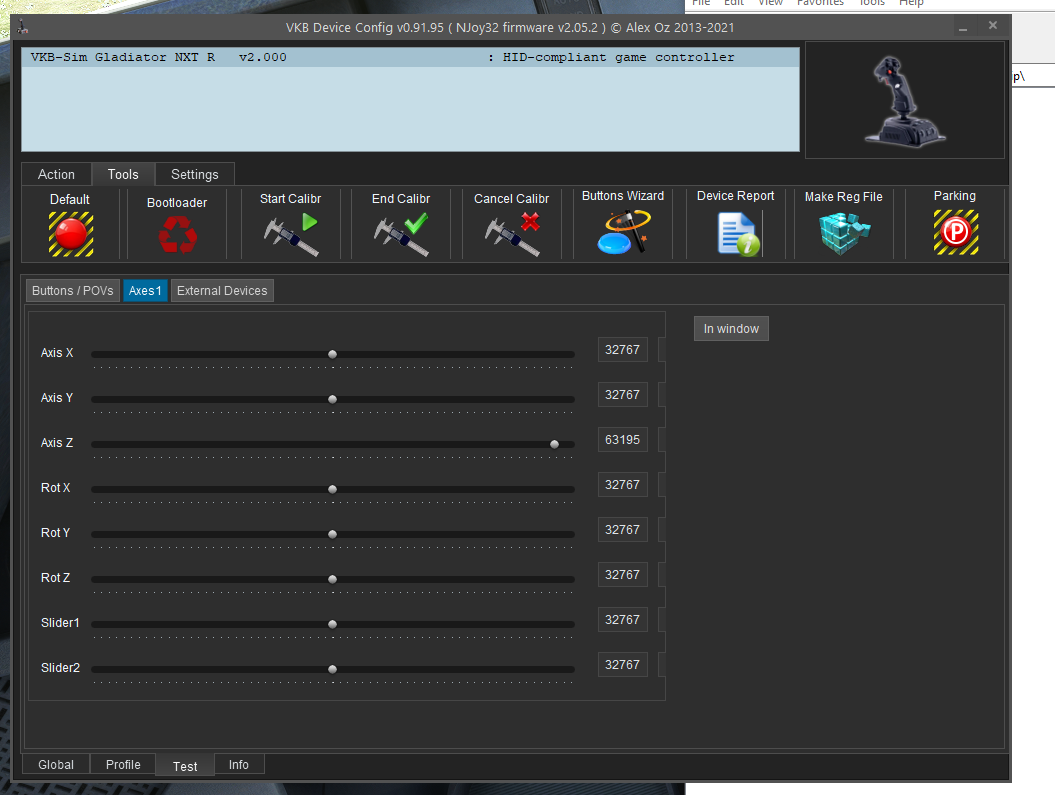Switch to the Global bottom tab
The width and height of the screenshot is (1055, 795).
56,765
